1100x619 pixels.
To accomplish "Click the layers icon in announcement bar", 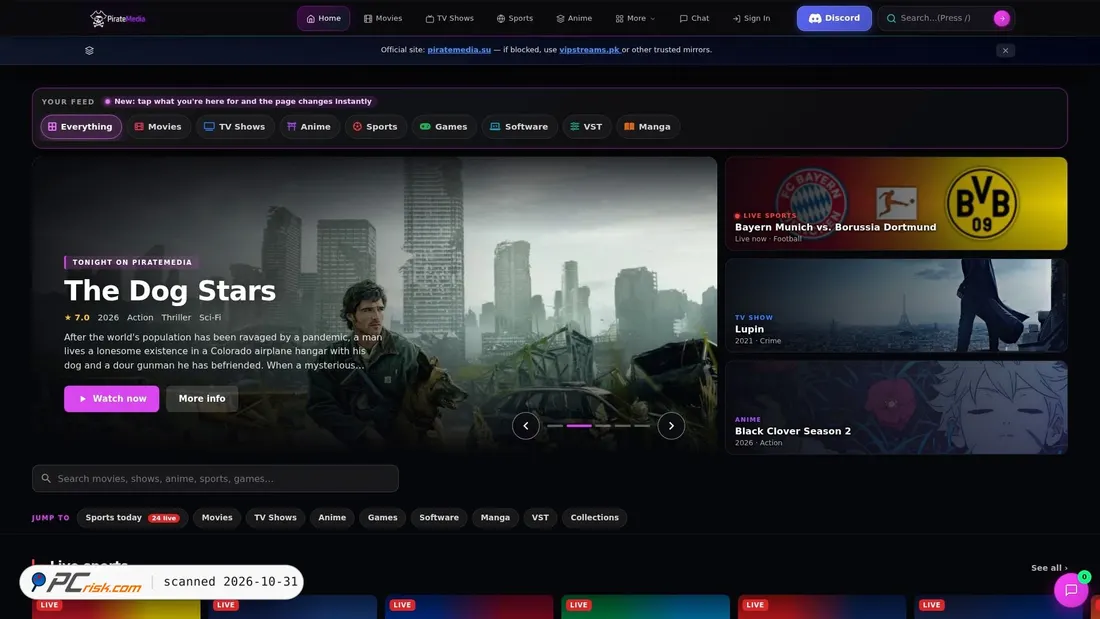I will [89, 51].
